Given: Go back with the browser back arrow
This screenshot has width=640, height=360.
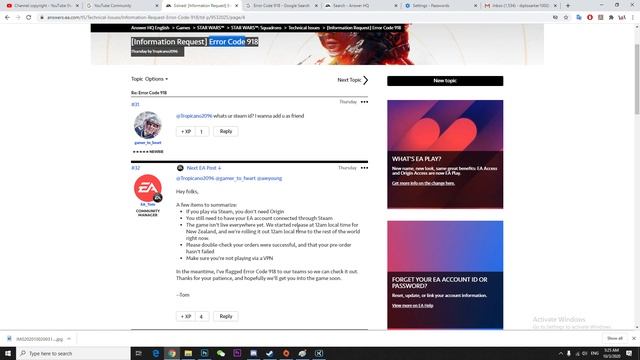Looking at the screenshot, I should click(7, 18).
